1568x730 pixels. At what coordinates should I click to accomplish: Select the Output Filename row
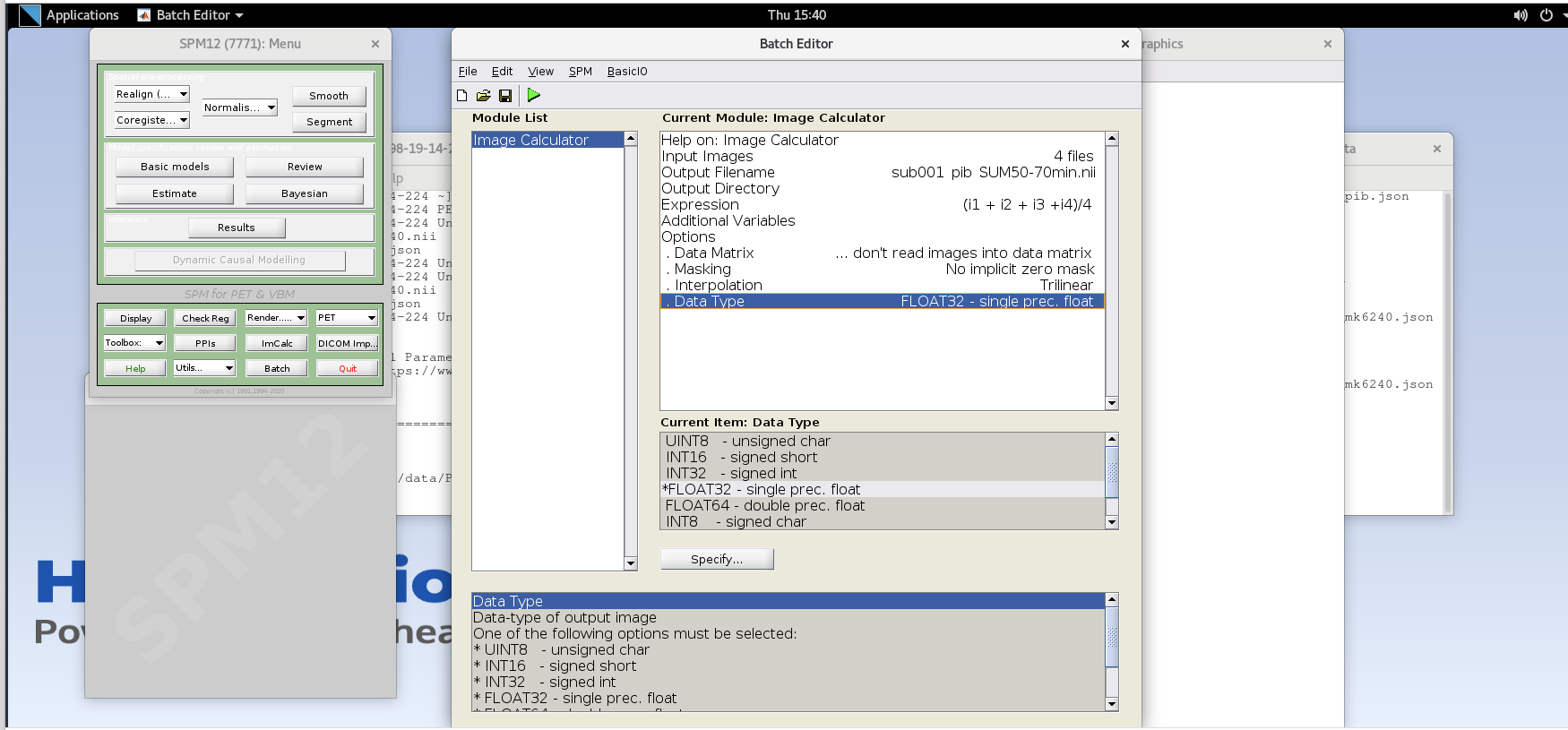[883, 172]
